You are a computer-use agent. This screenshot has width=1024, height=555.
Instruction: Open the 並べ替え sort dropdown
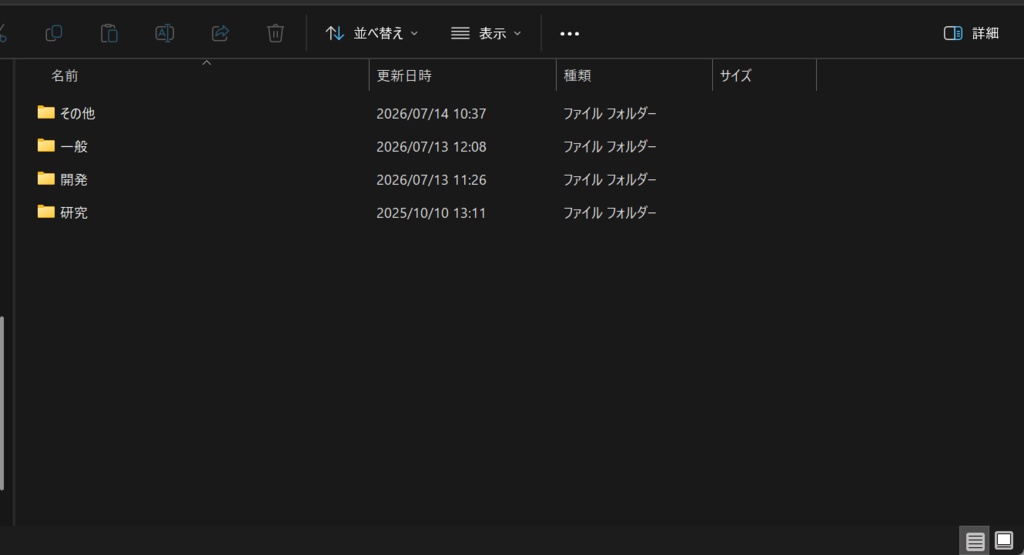pyautogui.click(x=372, y=33)
